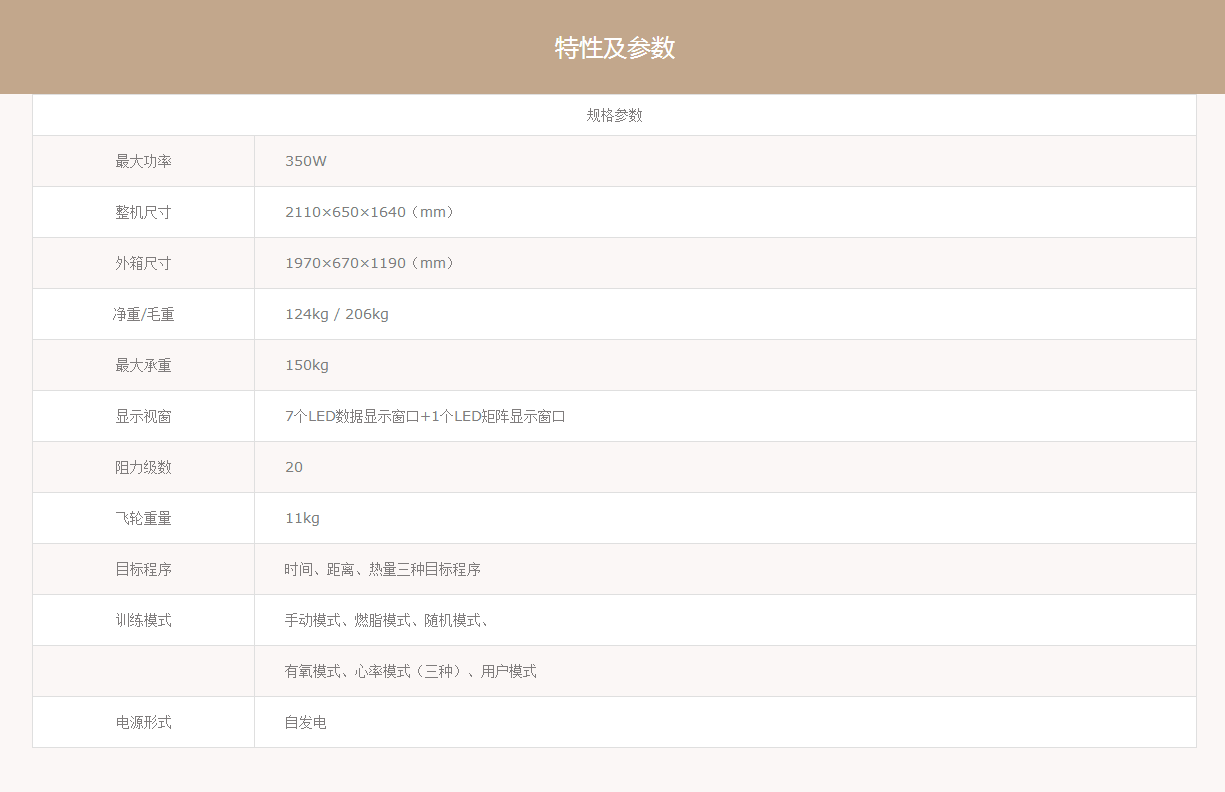
Task: Click the 最大功率 row label
Action: pyautogui.click(x=143, y=161)
